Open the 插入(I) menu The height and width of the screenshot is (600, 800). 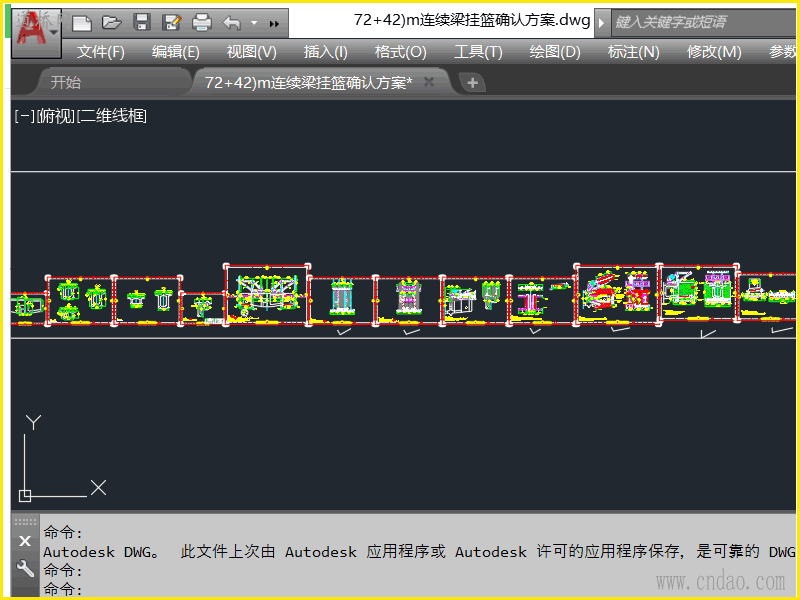coord(326,52)
